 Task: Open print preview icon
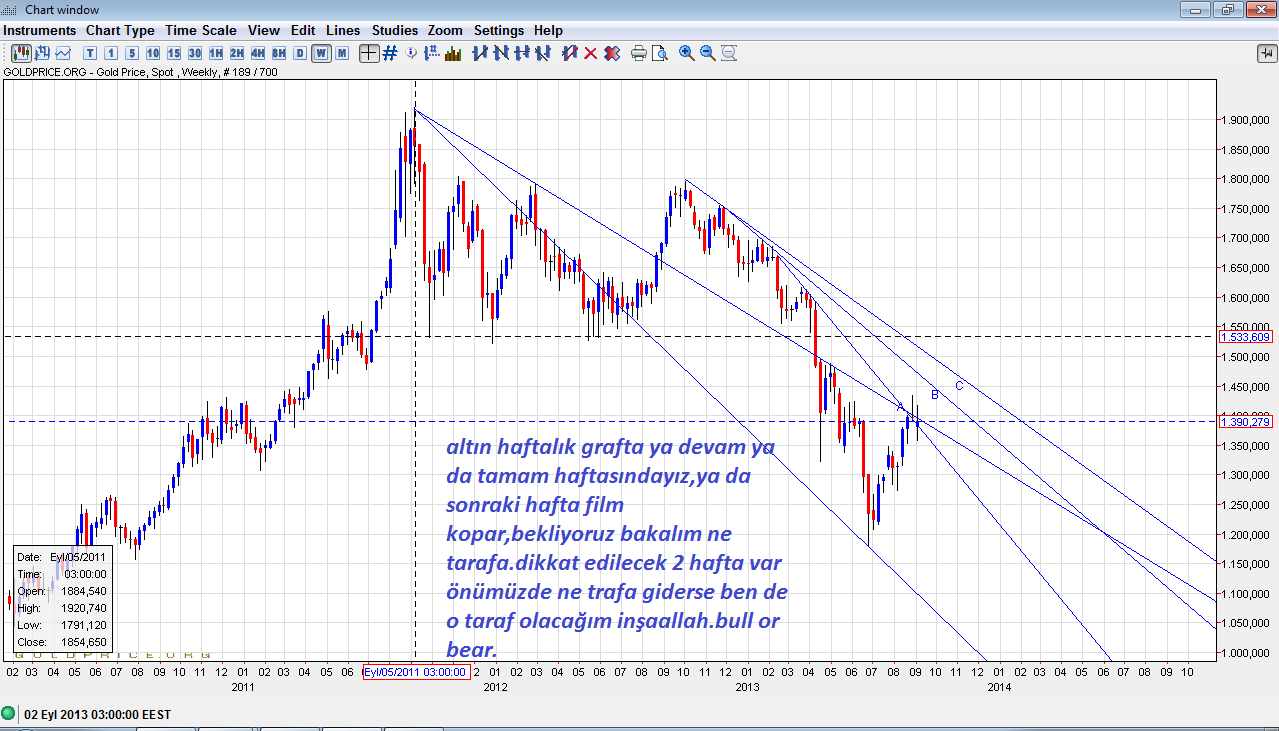point(660,53)
